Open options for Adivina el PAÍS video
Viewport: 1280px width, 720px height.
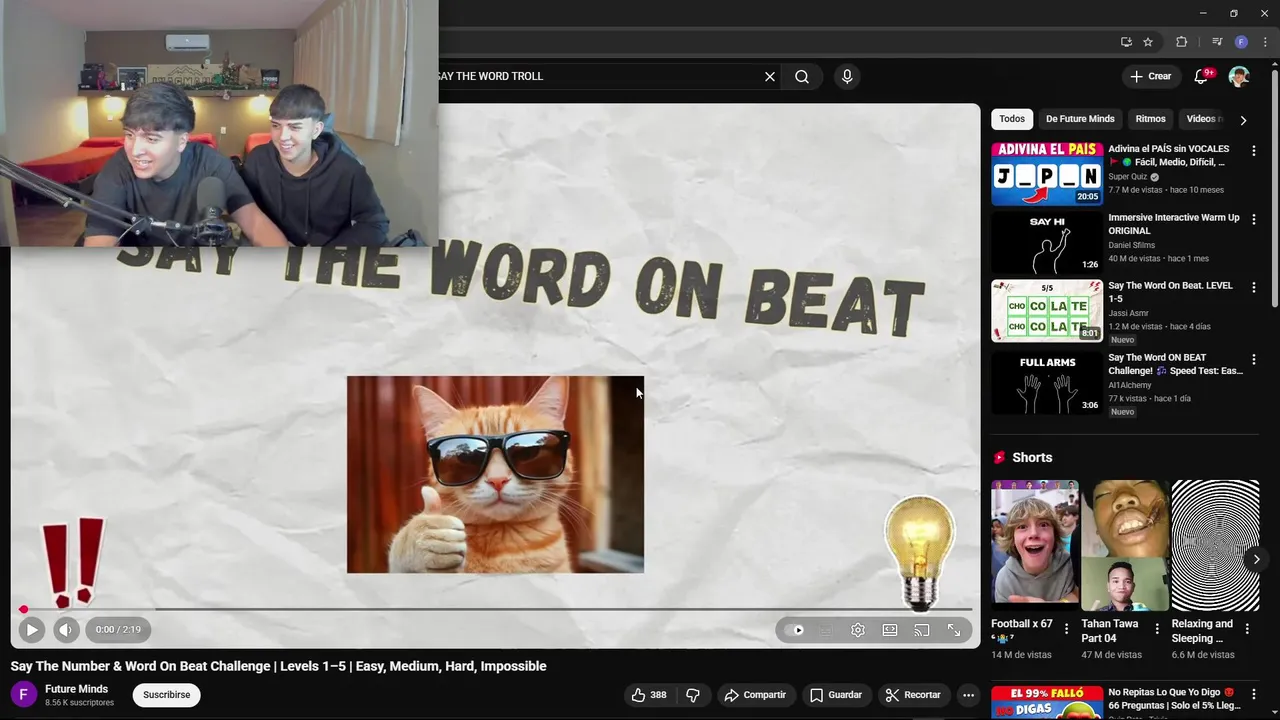pyautogui.click(x=1254, y=151)
